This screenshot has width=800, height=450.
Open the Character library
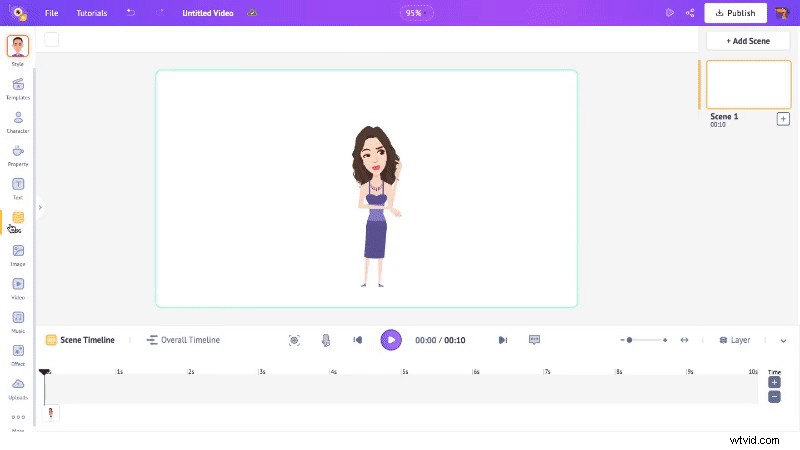pos(18,122)
